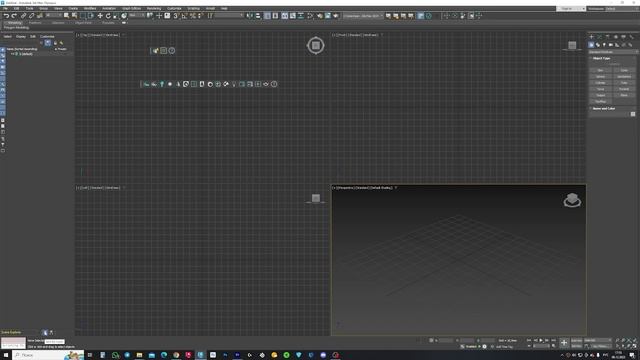Screen dimensions: 640x360
Task: Create a Cylinder primitive
Action: [x=600, y=83]
